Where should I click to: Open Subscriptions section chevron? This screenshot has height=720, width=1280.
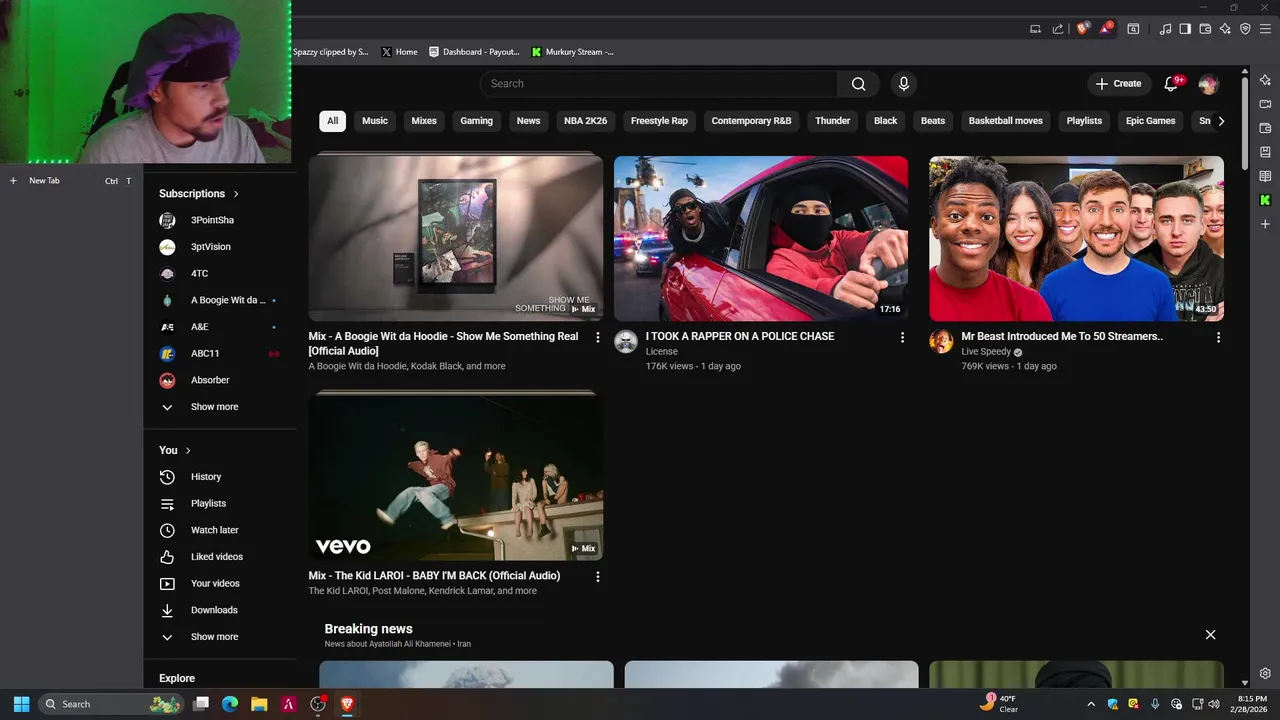[x=236, y=194]
